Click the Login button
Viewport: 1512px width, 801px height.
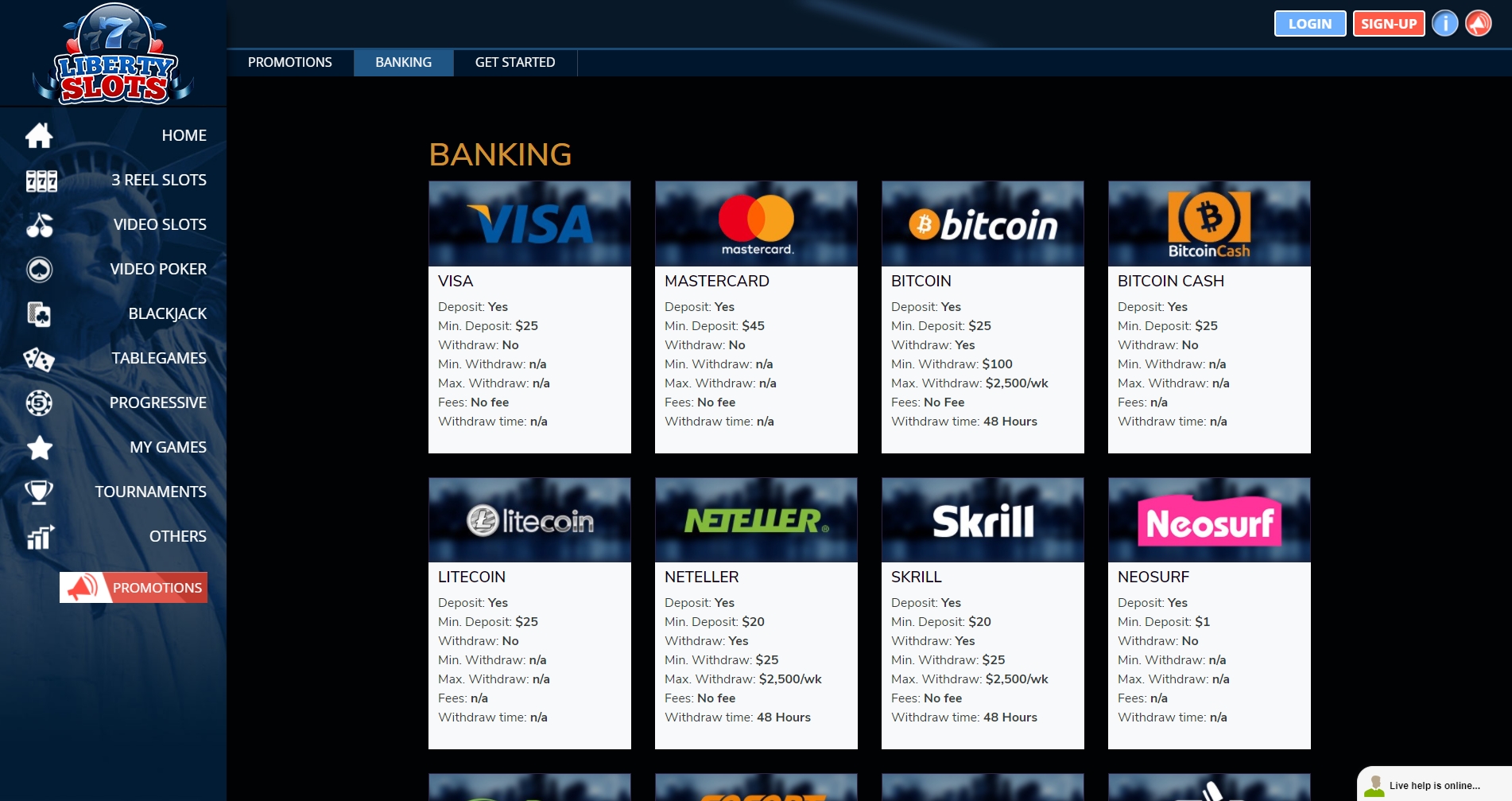pos(1310,24)
